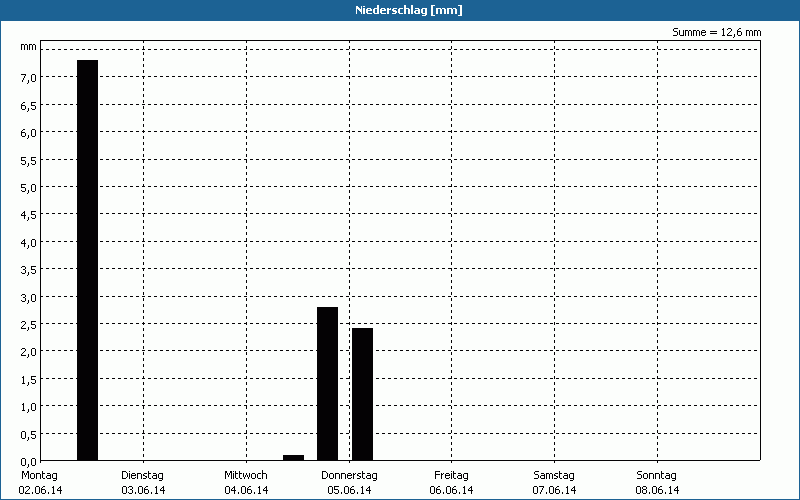Click the date 08.06.14
Screen dimensions: 800x500
657,490
